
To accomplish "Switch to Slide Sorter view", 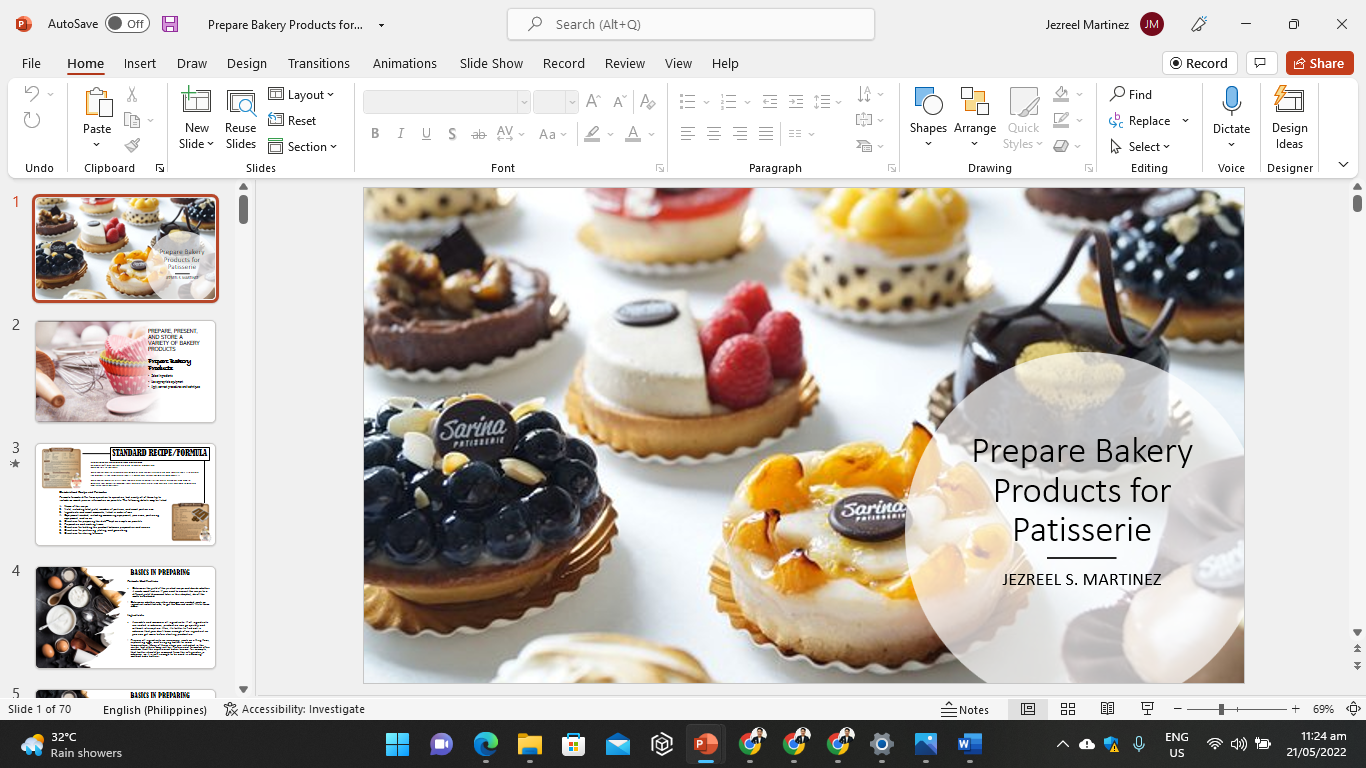I will coord(1068,709).
